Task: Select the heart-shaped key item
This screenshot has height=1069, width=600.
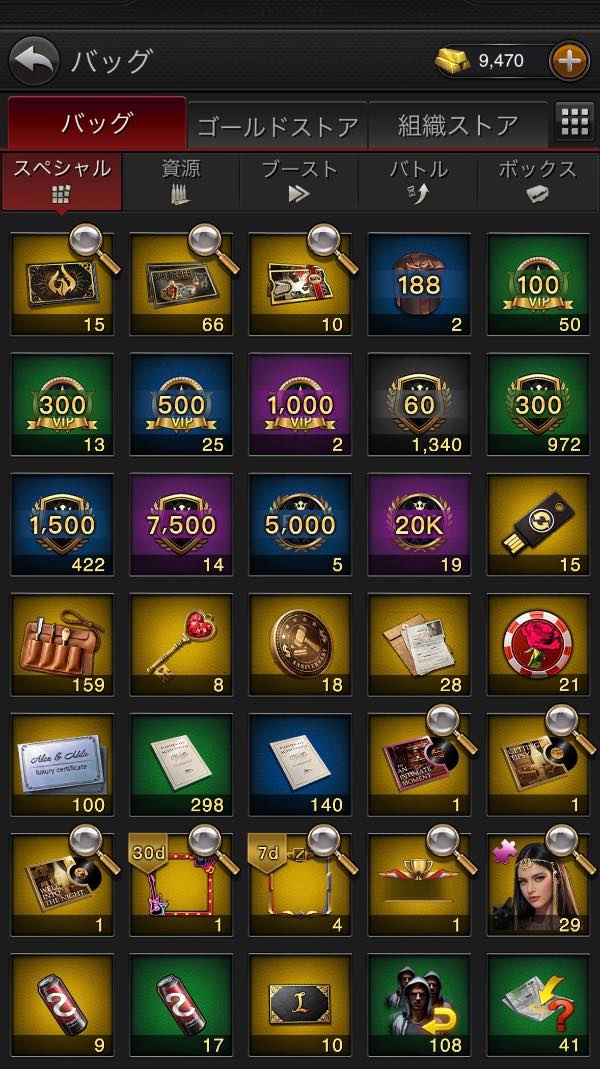Action: (181, 645)
